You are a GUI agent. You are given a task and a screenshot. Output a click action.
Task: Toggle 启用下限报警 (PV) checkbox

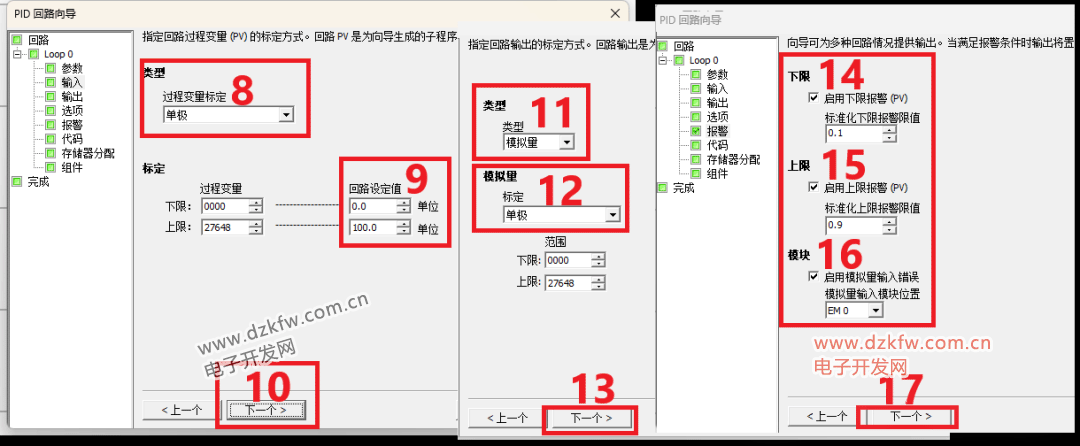[x=815, y=98]
